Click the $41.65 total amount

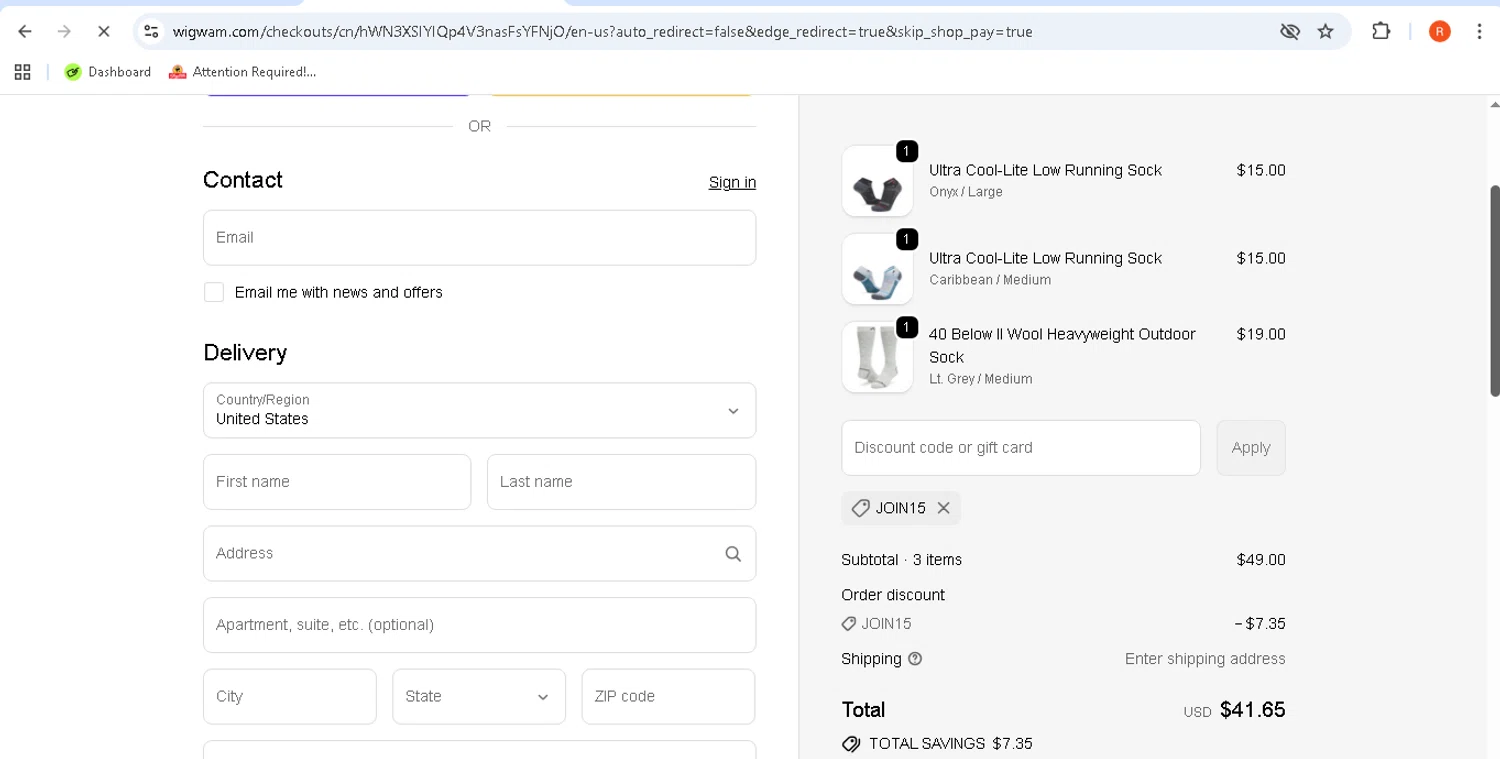(x=1253, y=710)
